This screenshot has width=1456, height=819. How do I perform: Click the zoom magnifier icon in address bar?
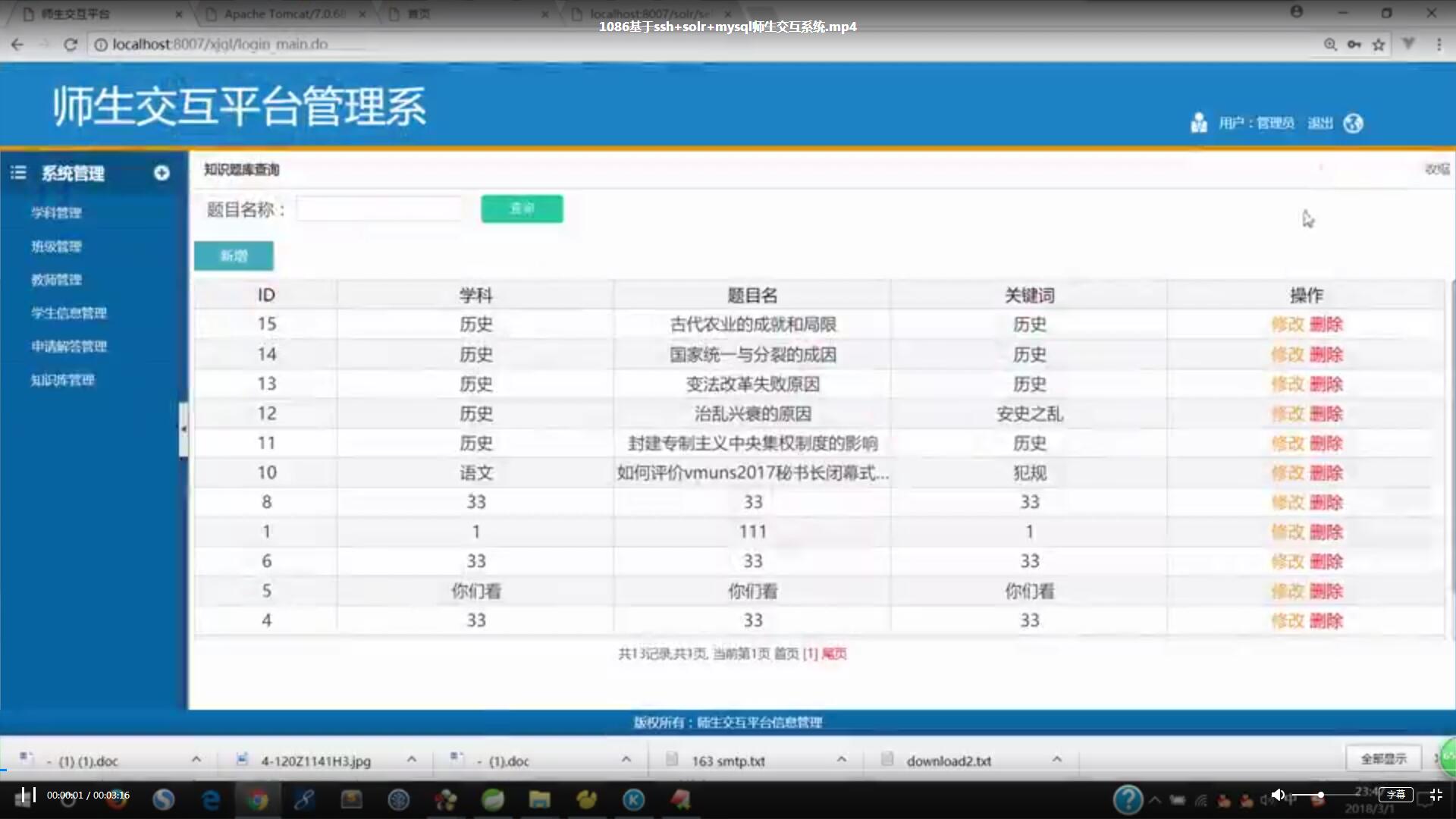pos(1330,45)
